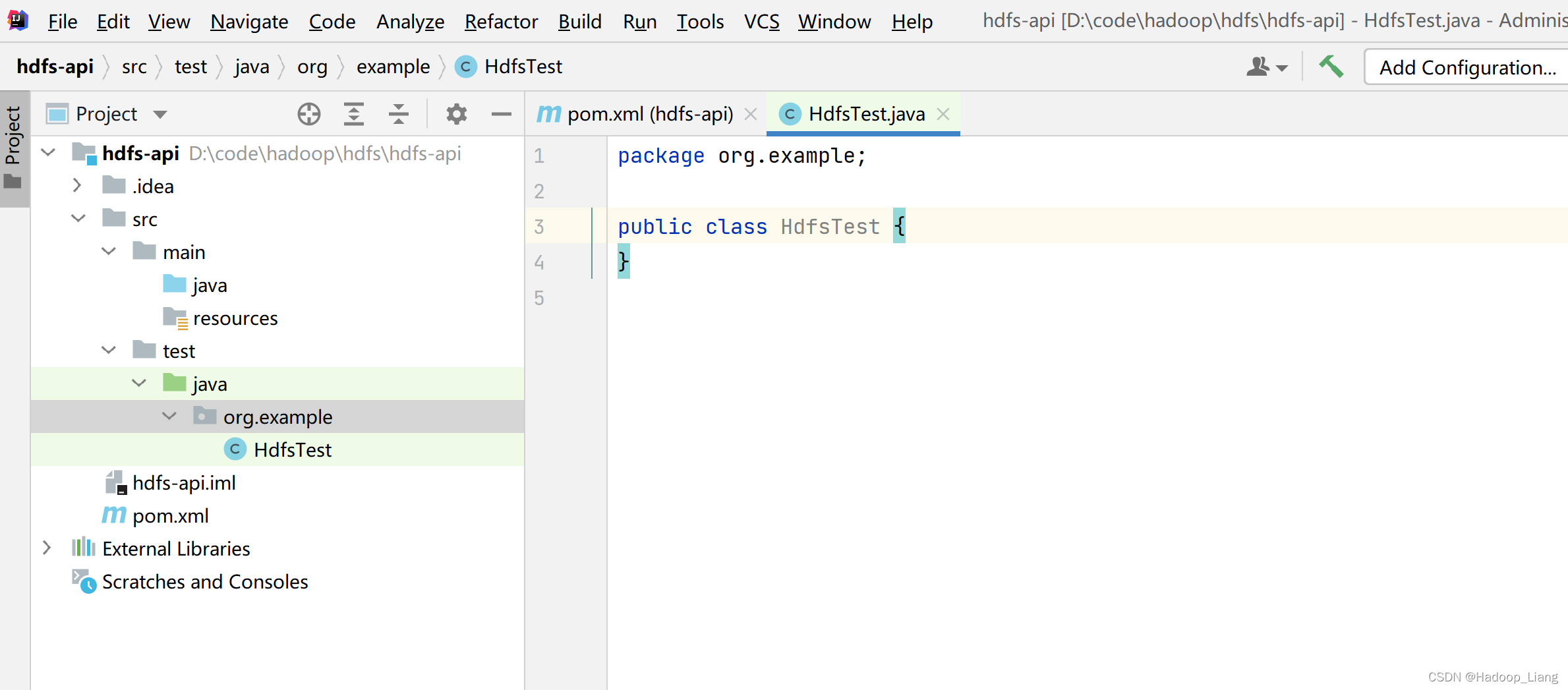Open the Edit menu
1568x690 pixels.
click(x=113, y=22)
